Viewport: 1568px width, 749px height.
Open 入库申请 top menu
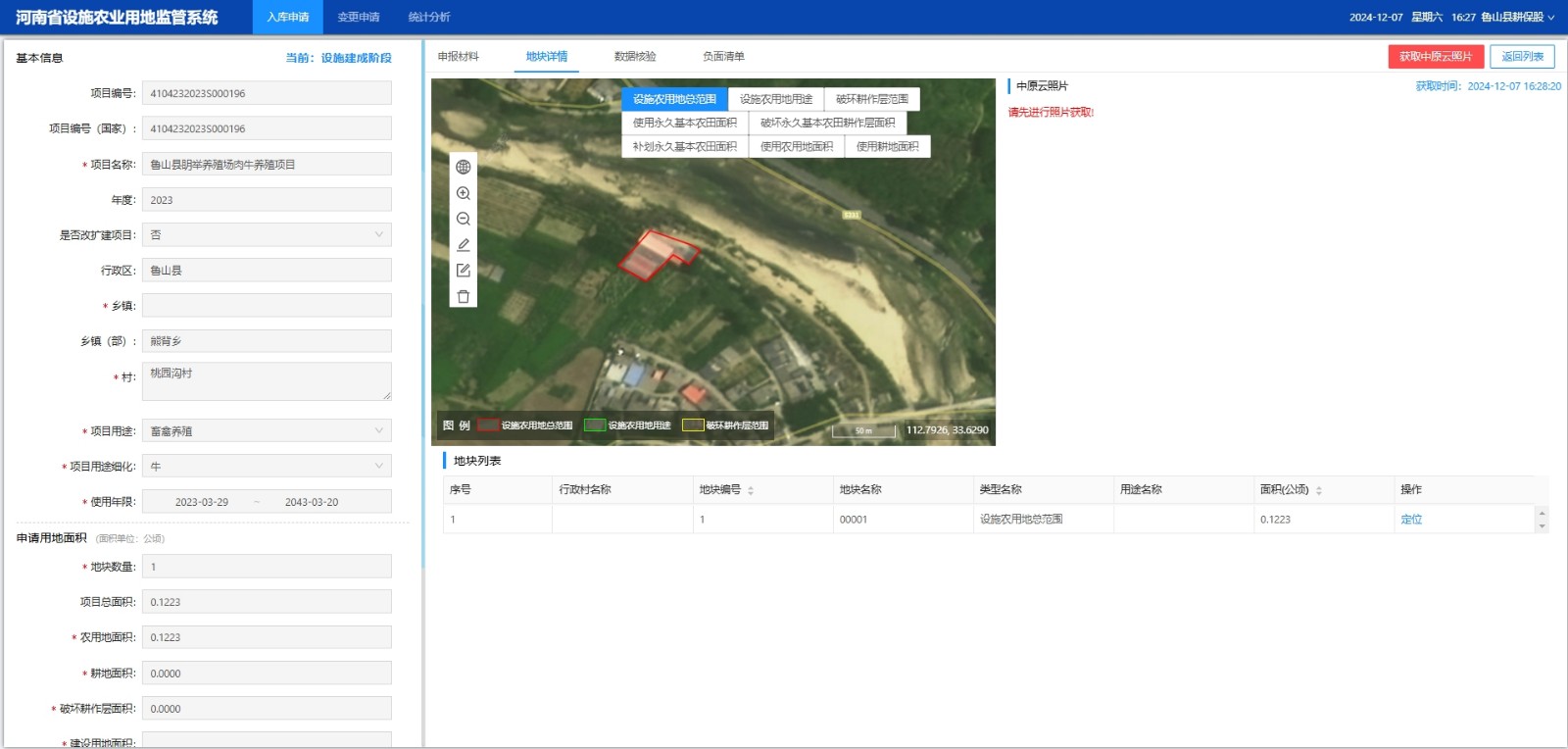click(288, 18)
